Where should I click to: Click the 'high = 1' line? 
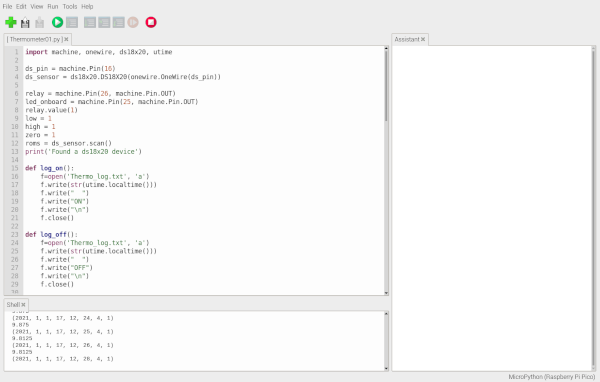[40, 127]
